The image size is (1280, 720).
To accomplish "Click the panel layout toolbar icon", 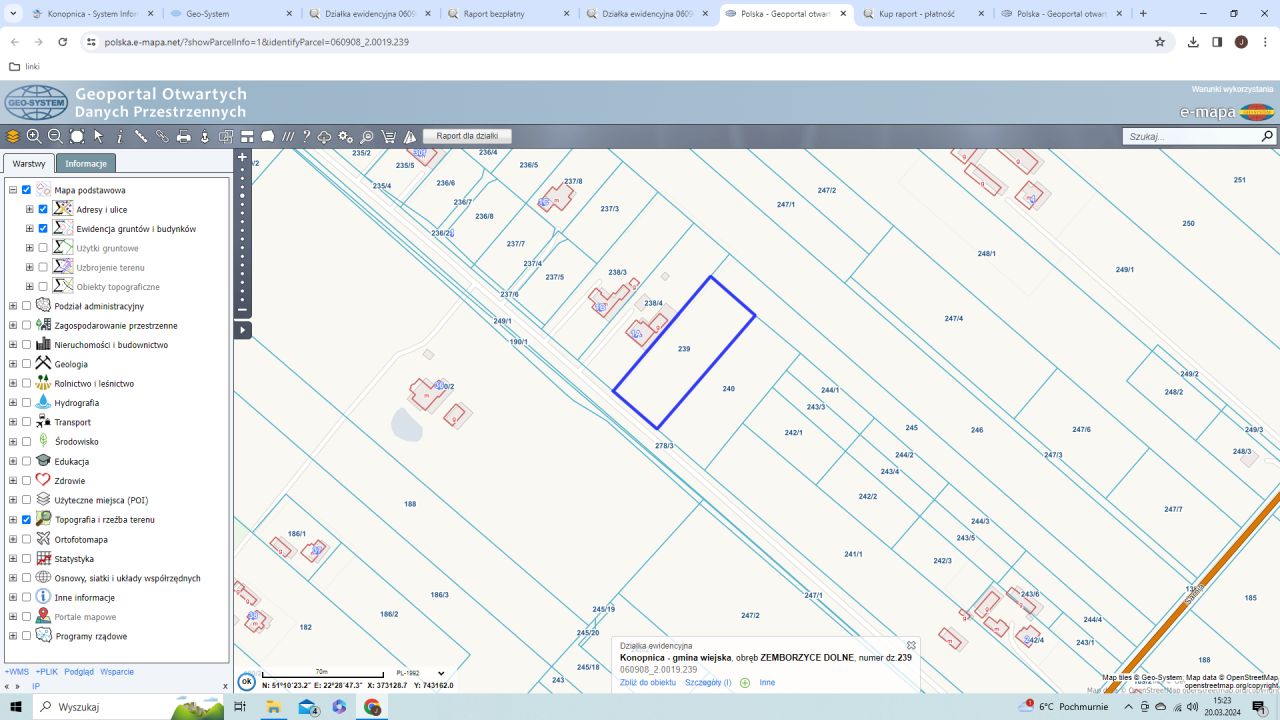I will point(247,136).
